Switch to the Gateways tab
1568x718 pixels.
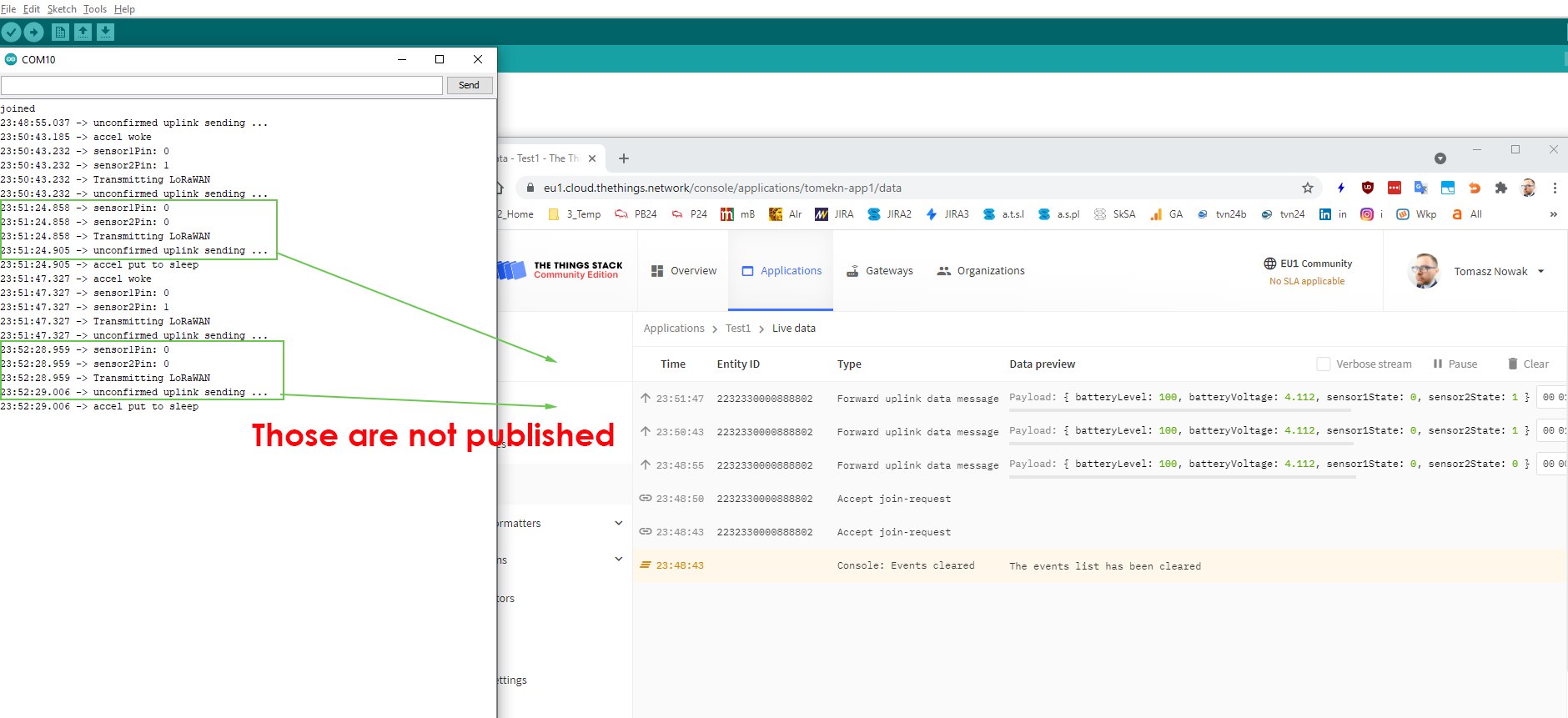click(x=880, y=271)
